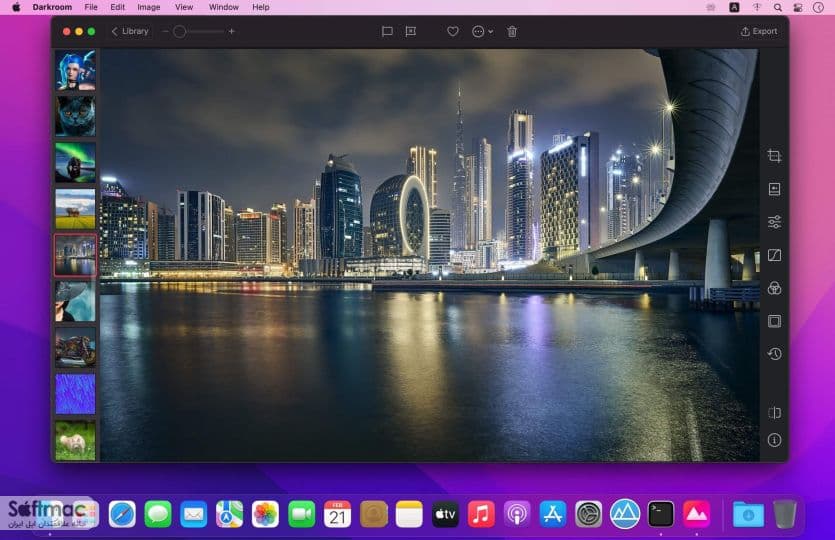Open the Apple menu
This screenshot has width=835, height=540.
[16, 7]
